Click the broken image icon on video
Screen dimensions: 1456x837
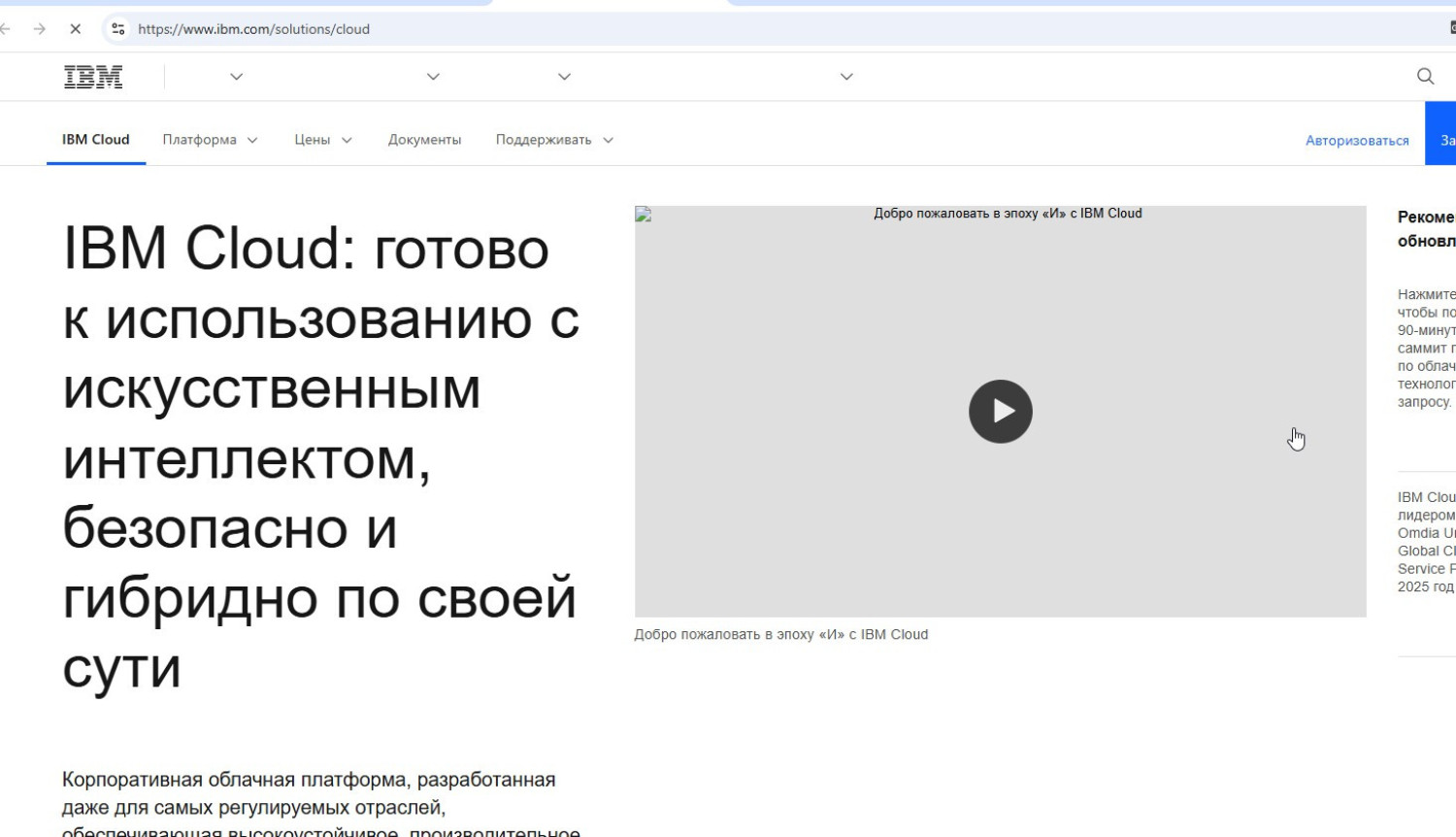(x=643, y=215)
